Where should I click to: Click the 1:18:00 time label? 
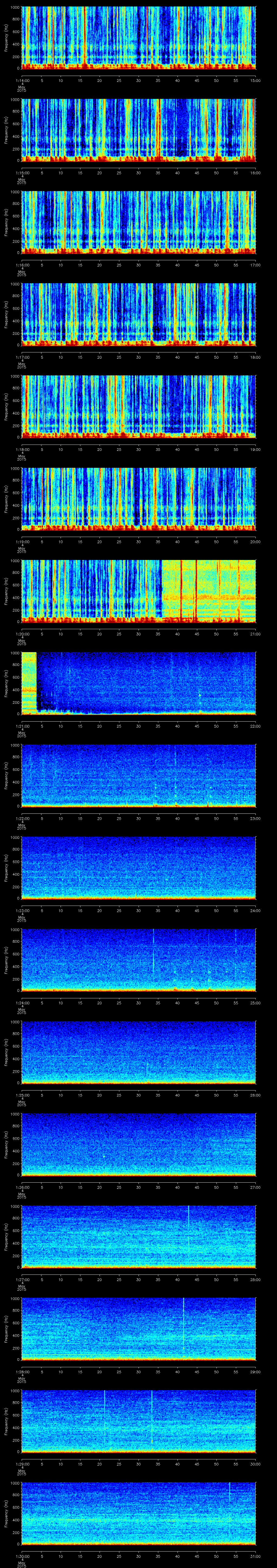(x=22, y=449)
